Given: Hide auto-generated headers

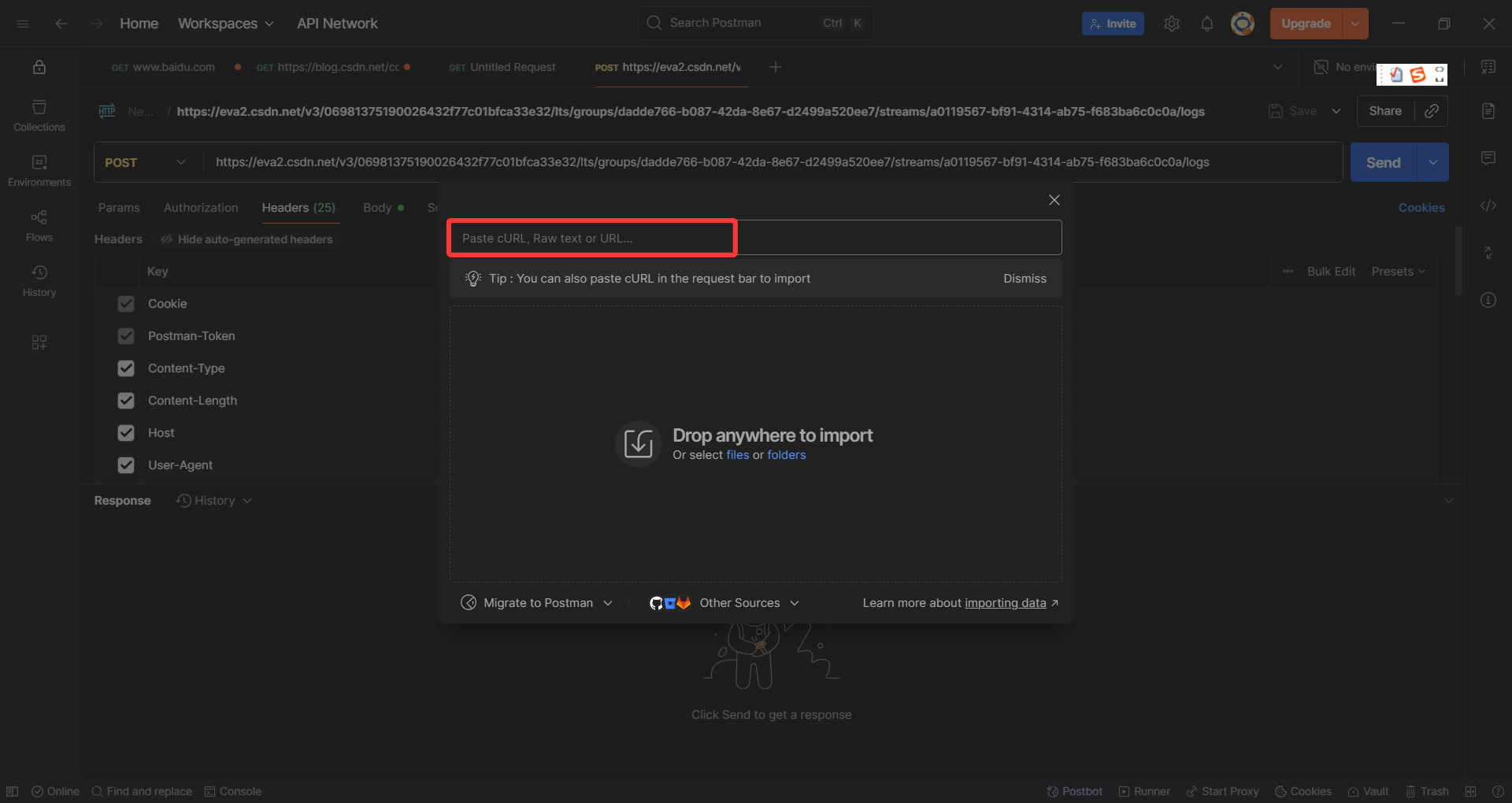Looking at the screenshot, I should (x=246, y=239).
